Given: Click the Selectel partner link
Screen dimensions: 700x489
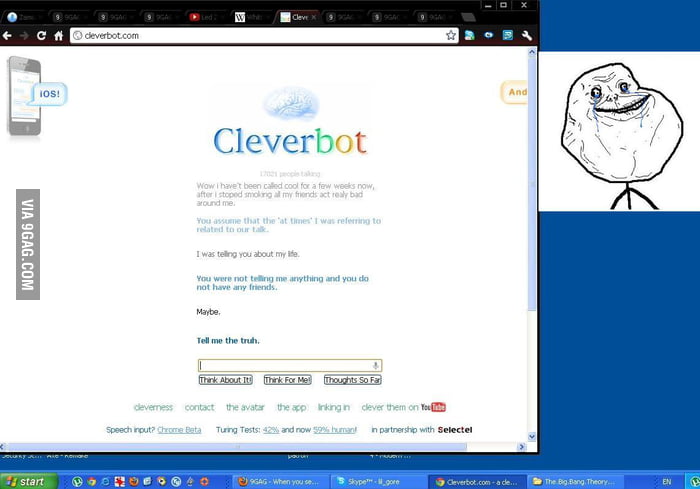Looking at the screenshot, I should pyautogui.click(x=455, y=430).
